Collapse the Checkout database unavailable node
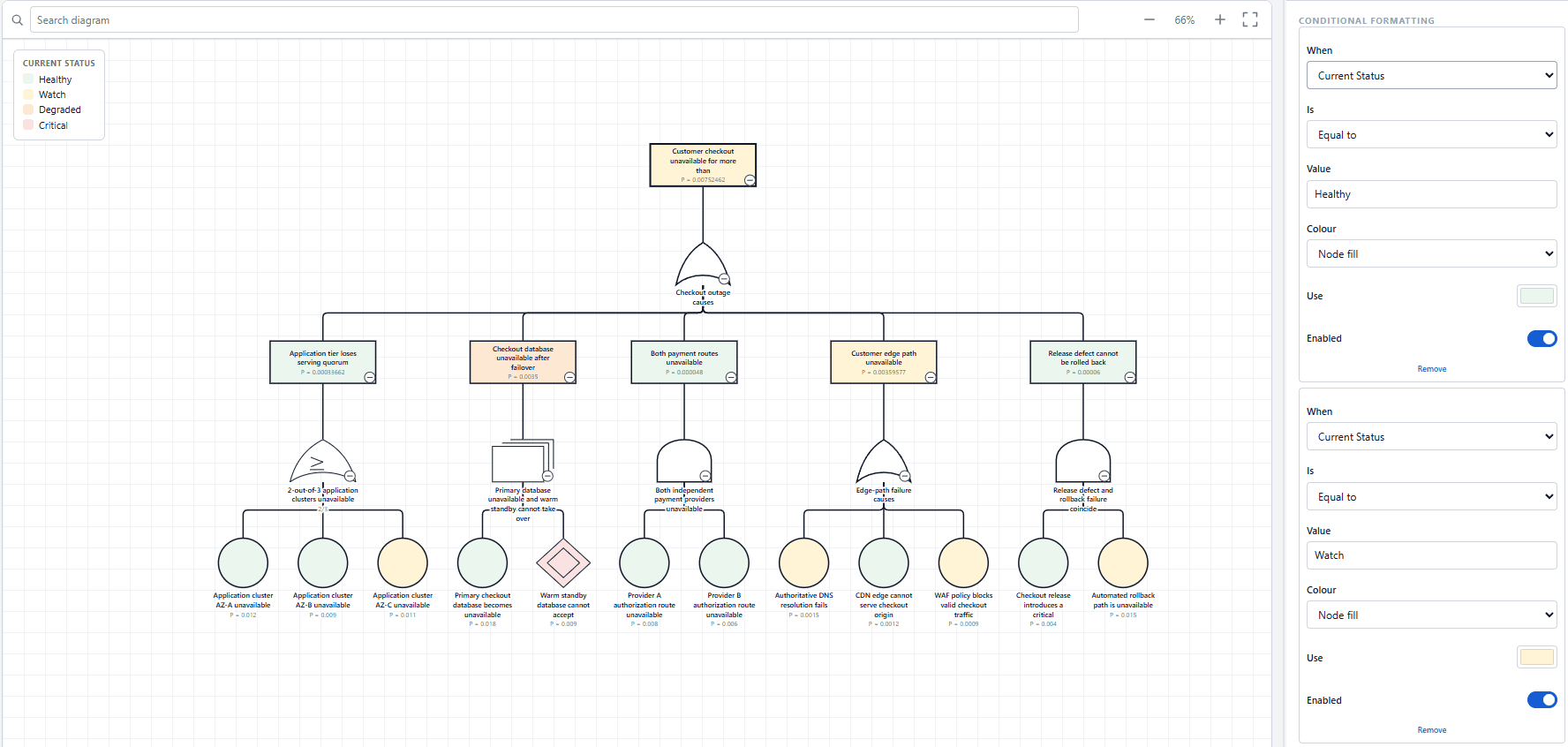Image resolution: width=1568 pixels, height=747 pixels. [x=569, y=377]
